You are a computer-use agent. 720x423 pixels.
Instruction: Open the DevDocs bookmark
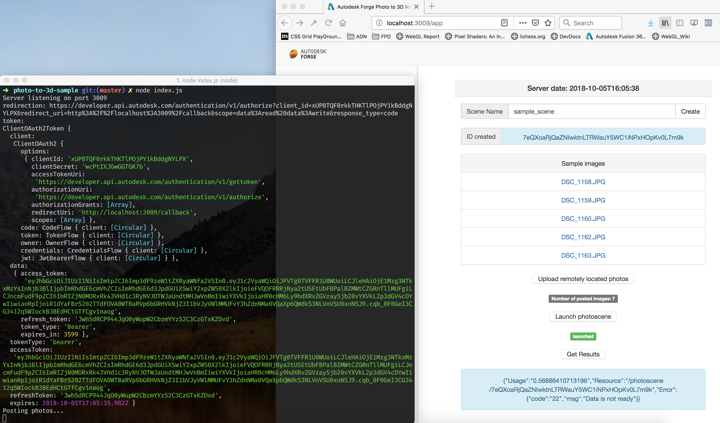coord(566,36)
